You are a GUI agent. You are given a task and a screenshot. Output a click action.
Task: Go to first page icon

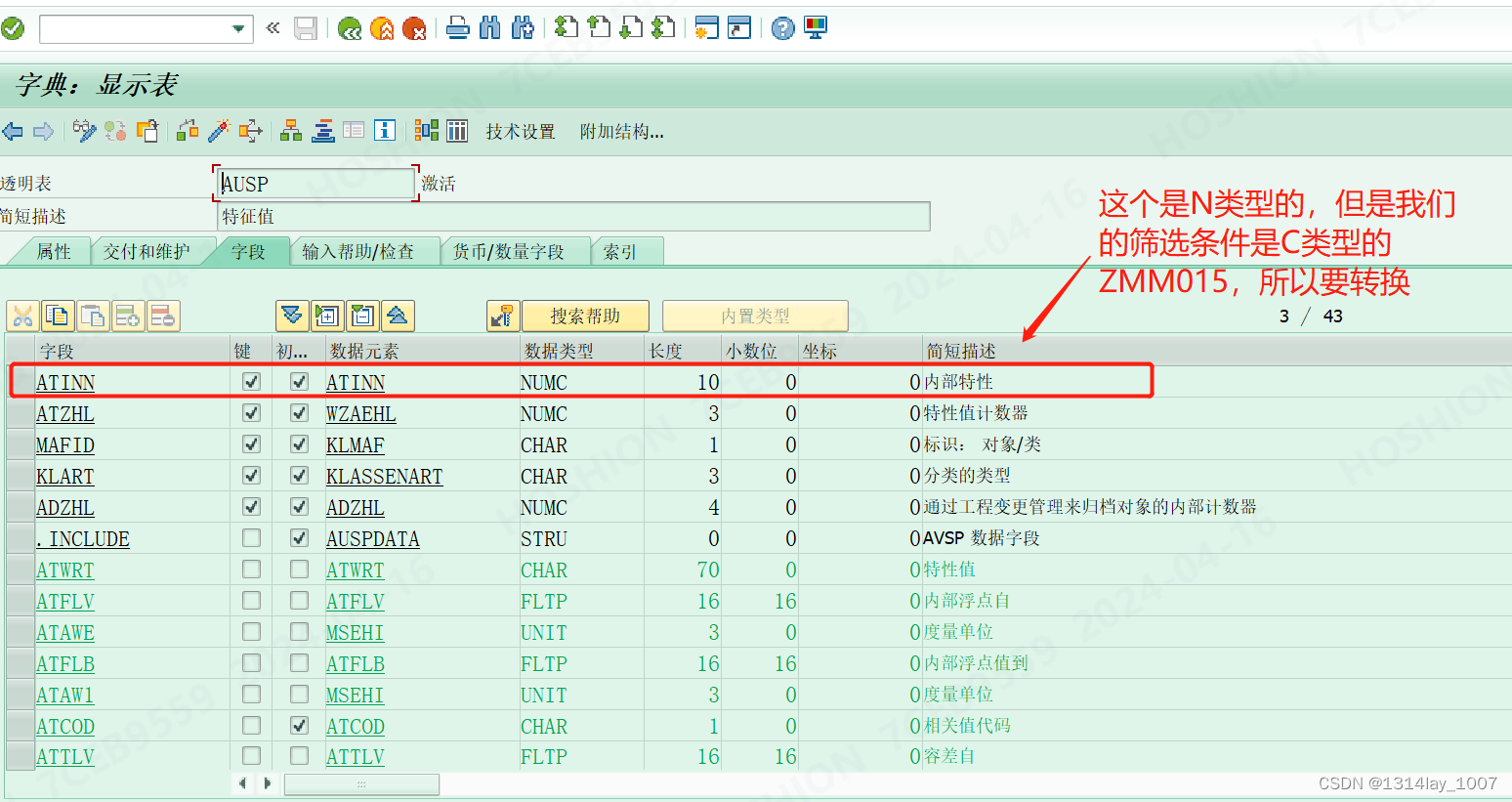566,28
